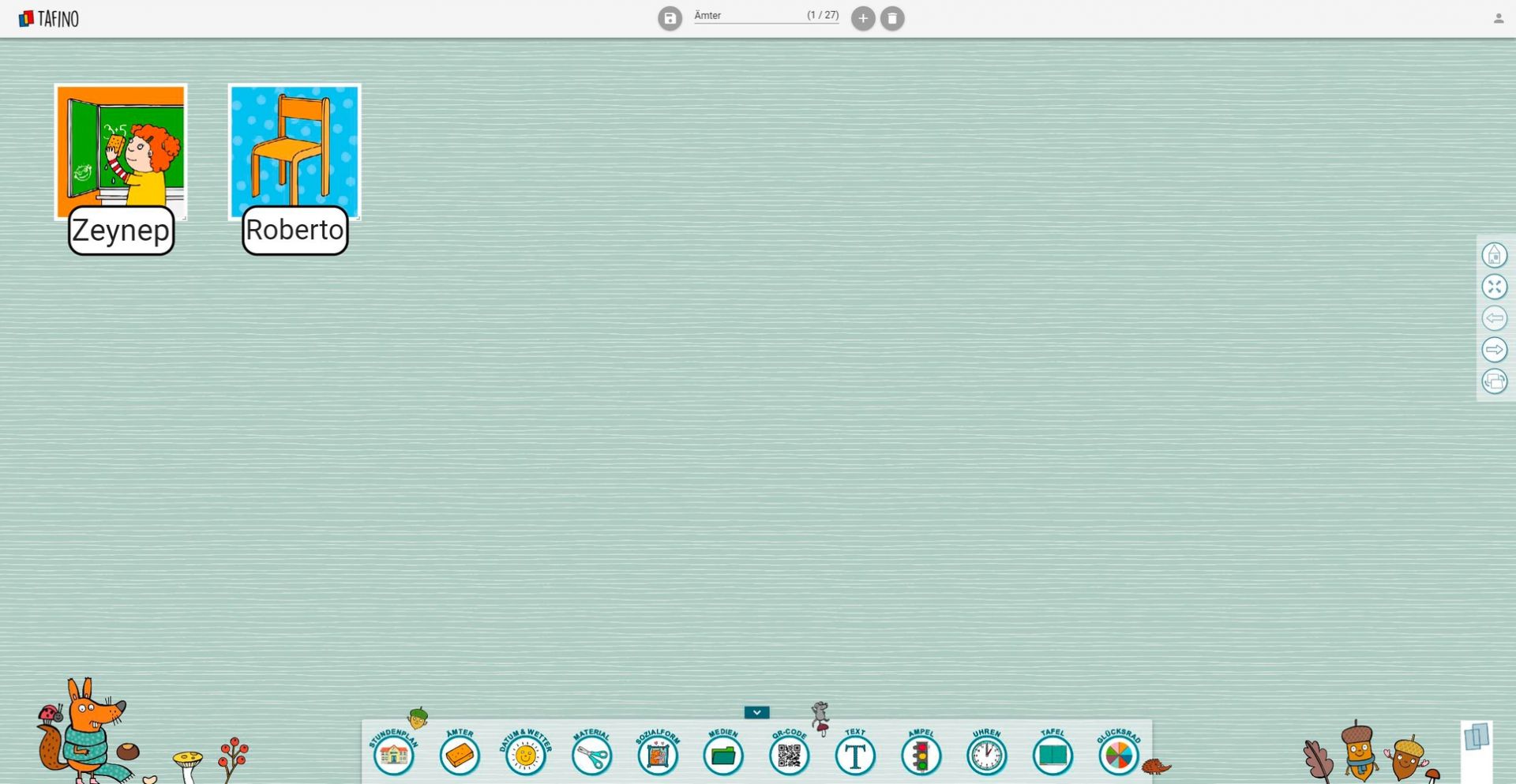The width and height of the screenshot is (1516, 784).
Task: Add a new page with plus button
Action: click(863, 18)
